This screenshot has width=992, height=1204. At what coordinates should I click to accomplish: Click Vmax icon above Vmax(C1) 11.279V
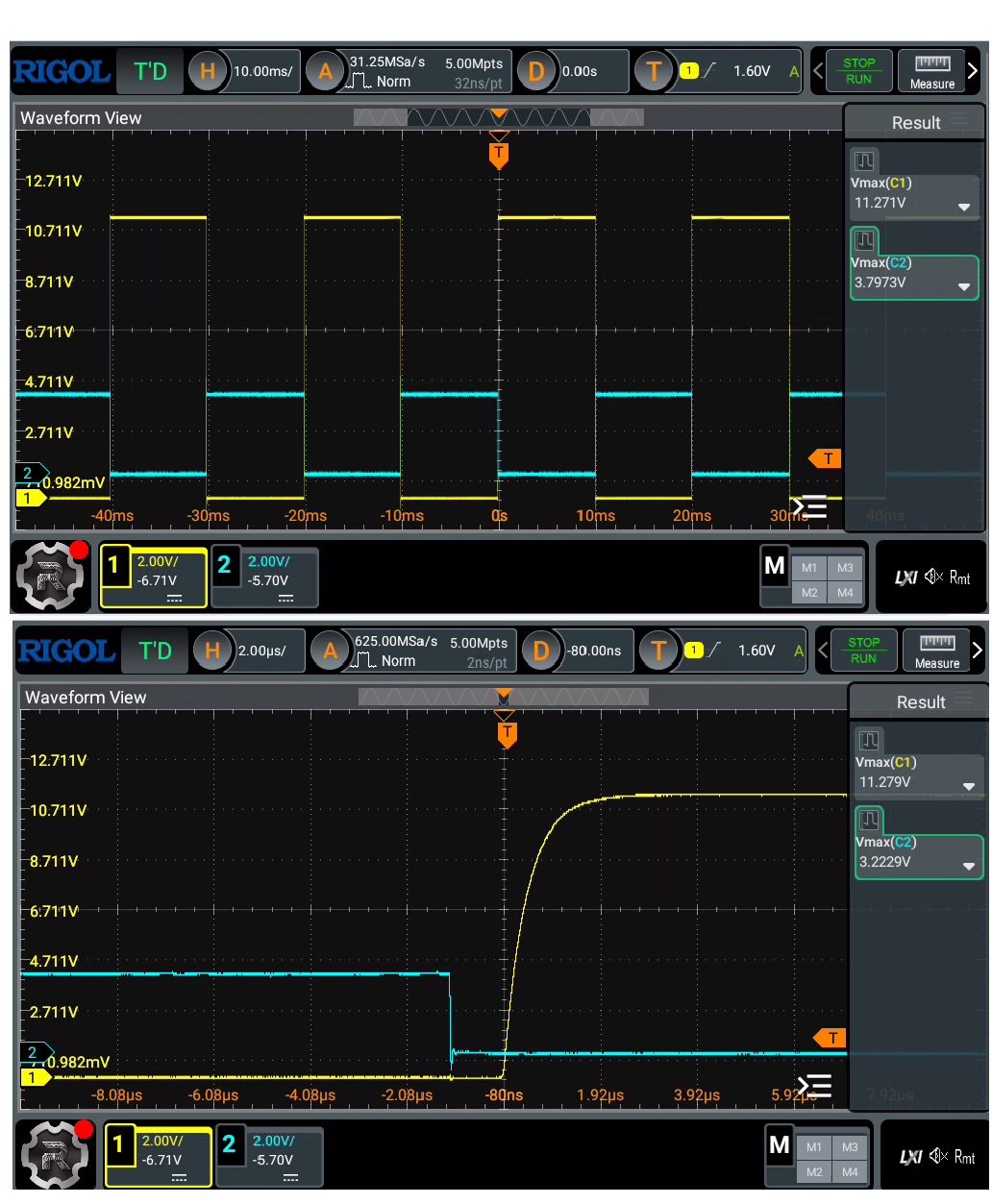click(x=869, y=740)
